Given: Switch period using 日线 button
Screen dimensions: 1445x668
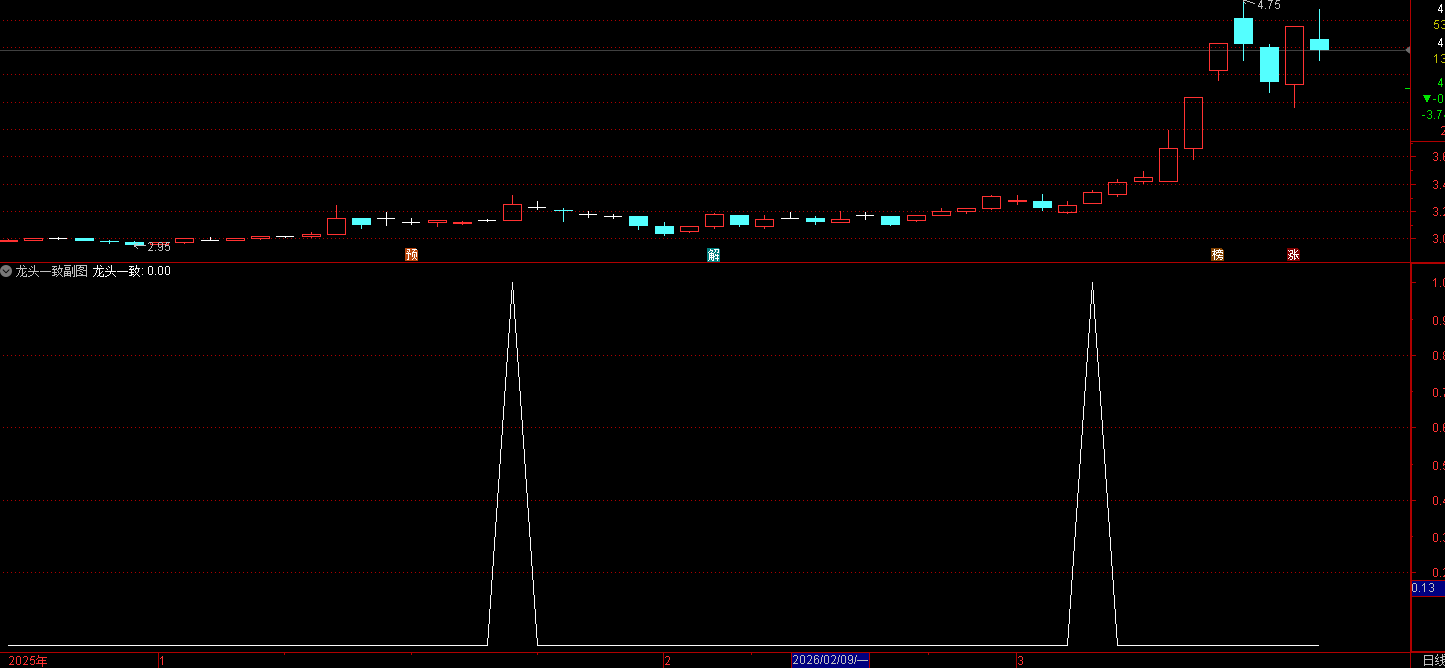Looking at the screenshot, I should click(x=1433, y=660).
